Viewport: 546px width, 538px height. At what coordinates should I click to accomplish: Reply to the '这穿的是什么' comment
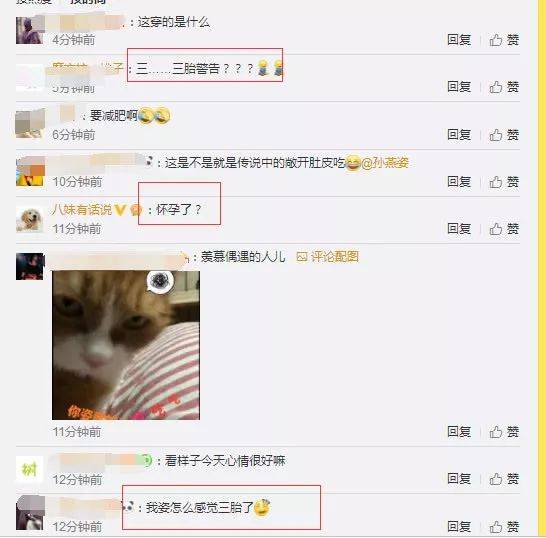tap(459, 40)
